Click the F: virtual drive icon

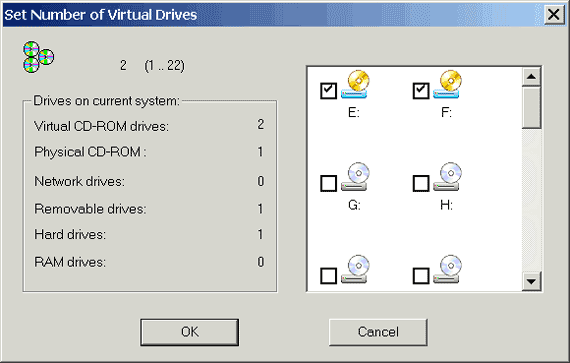pos(447,84)
